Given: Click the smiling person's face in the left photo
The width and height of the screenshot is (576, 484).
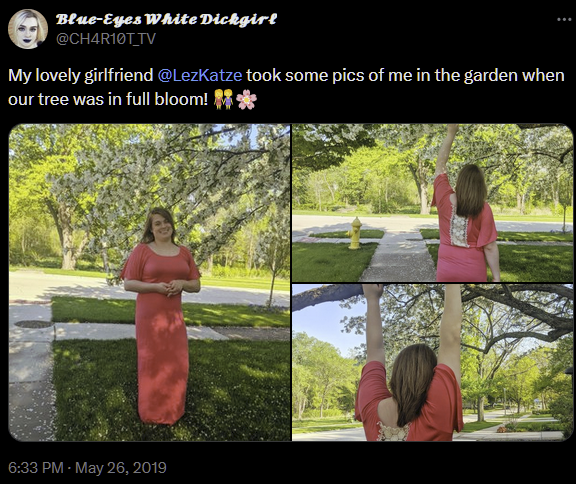Looking at the screenshot, I should (161, 227).
